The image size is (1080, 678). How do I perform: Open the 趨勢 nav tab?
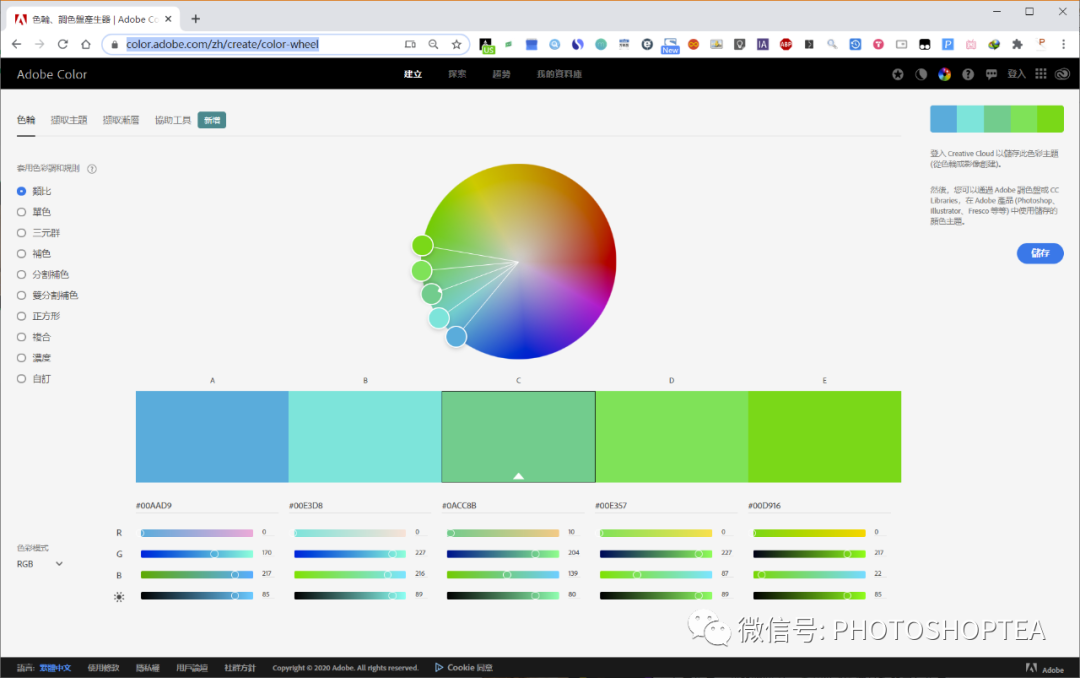point(501,74)
